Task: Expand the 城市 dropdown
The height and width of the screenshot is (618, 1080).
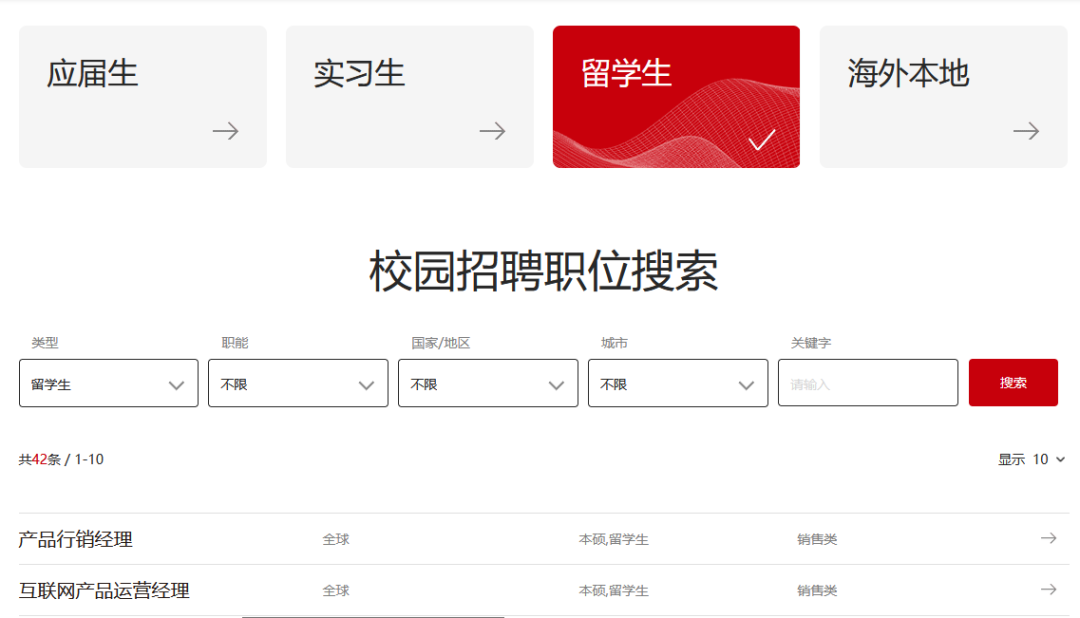Action: tap(678, 384)
